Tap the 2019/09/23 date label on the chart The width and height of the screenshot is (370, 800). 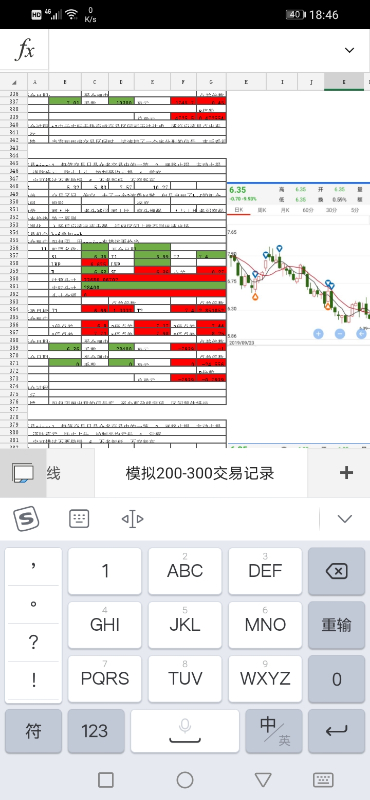(x=242, y=344)
